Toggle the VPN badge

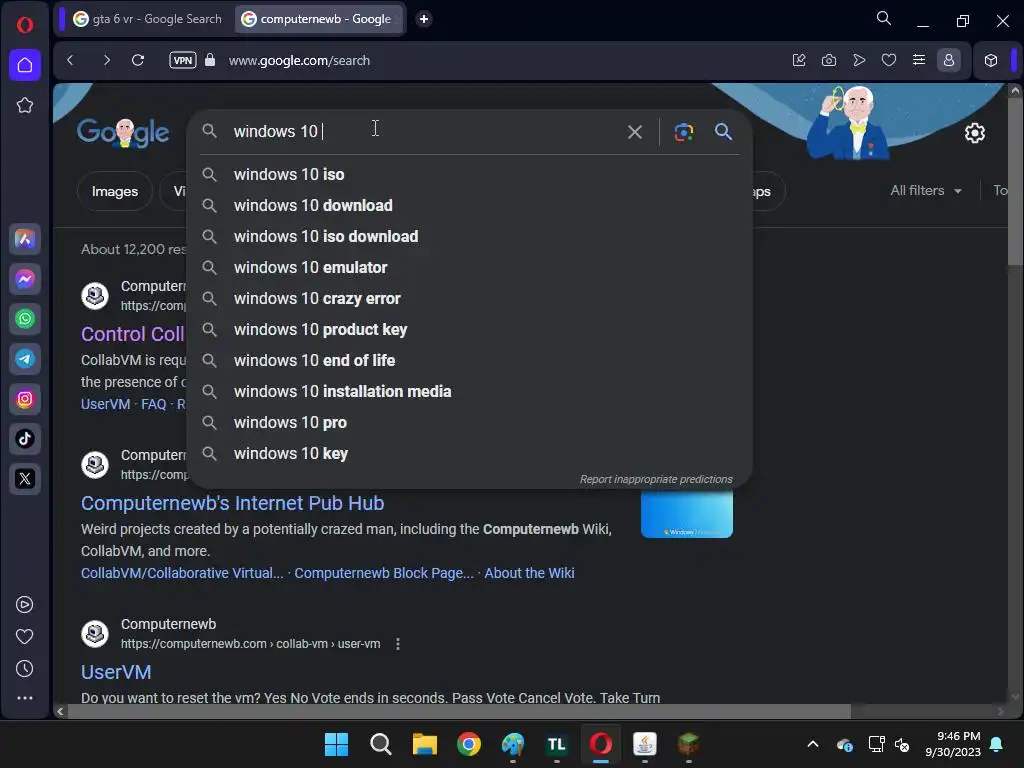pos(183,60)
